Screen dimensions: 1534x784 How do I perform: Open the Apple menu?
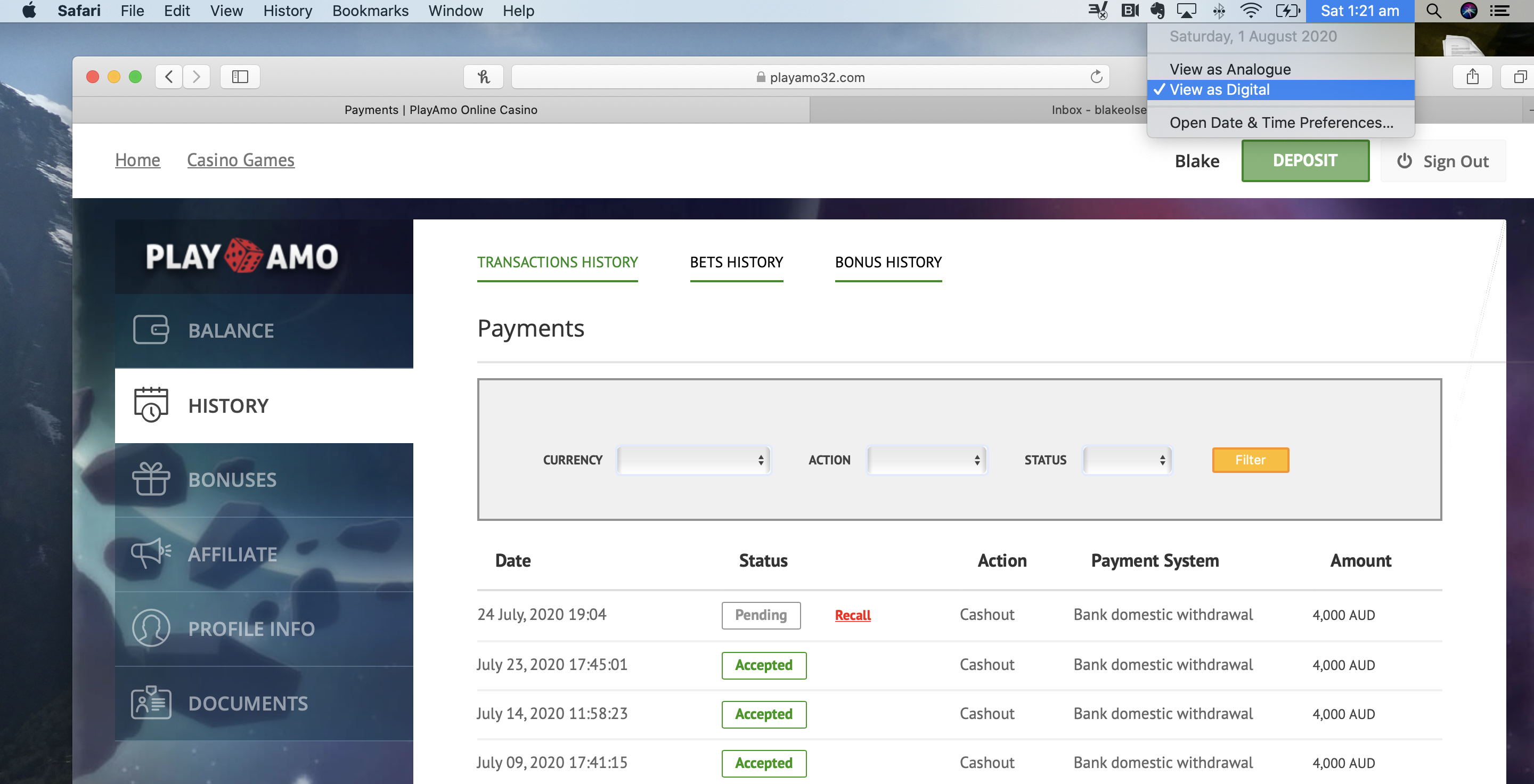(x=29, y=11)
